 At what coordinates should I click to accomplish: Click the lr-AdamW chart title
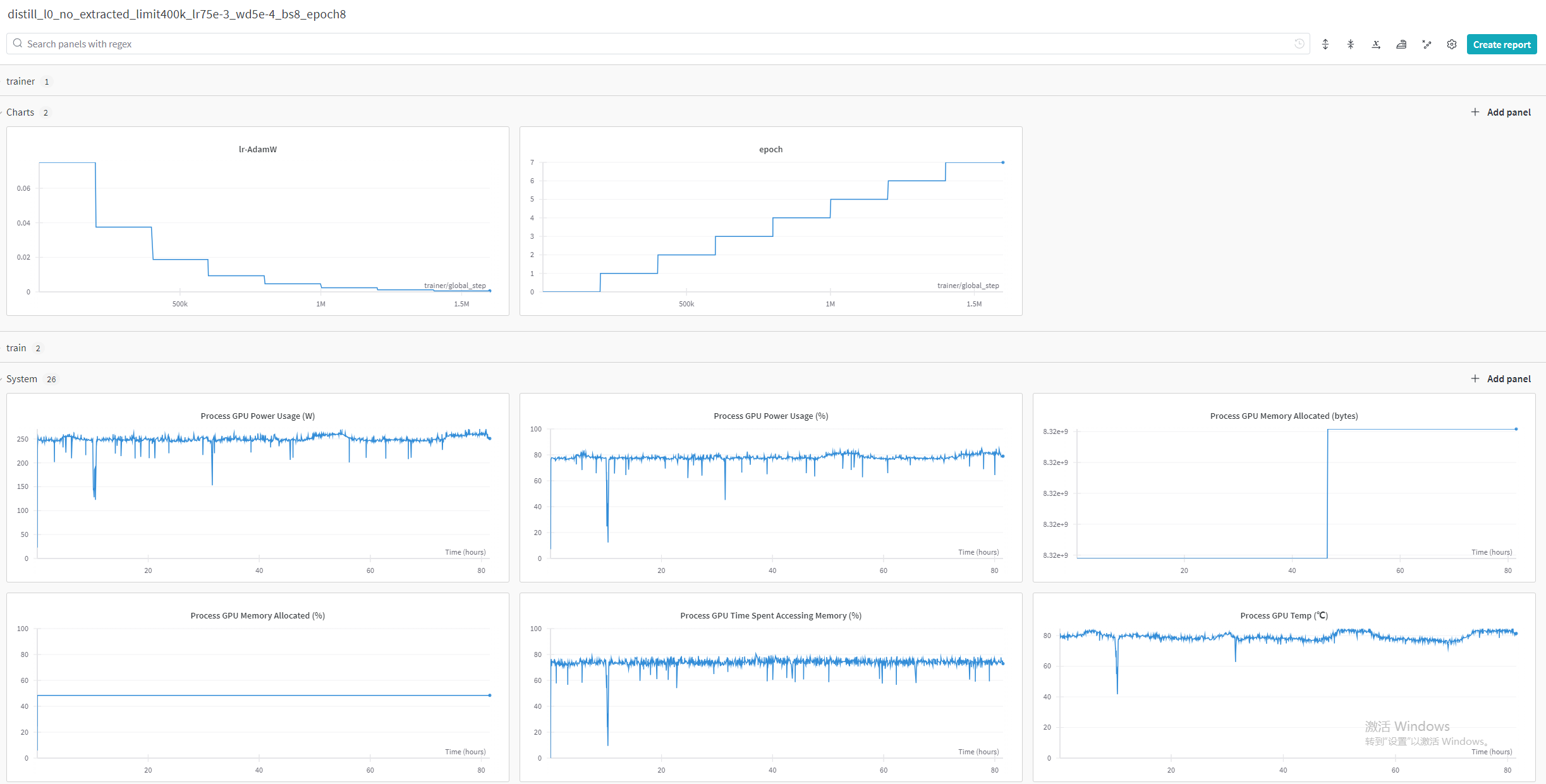(258, 149)
